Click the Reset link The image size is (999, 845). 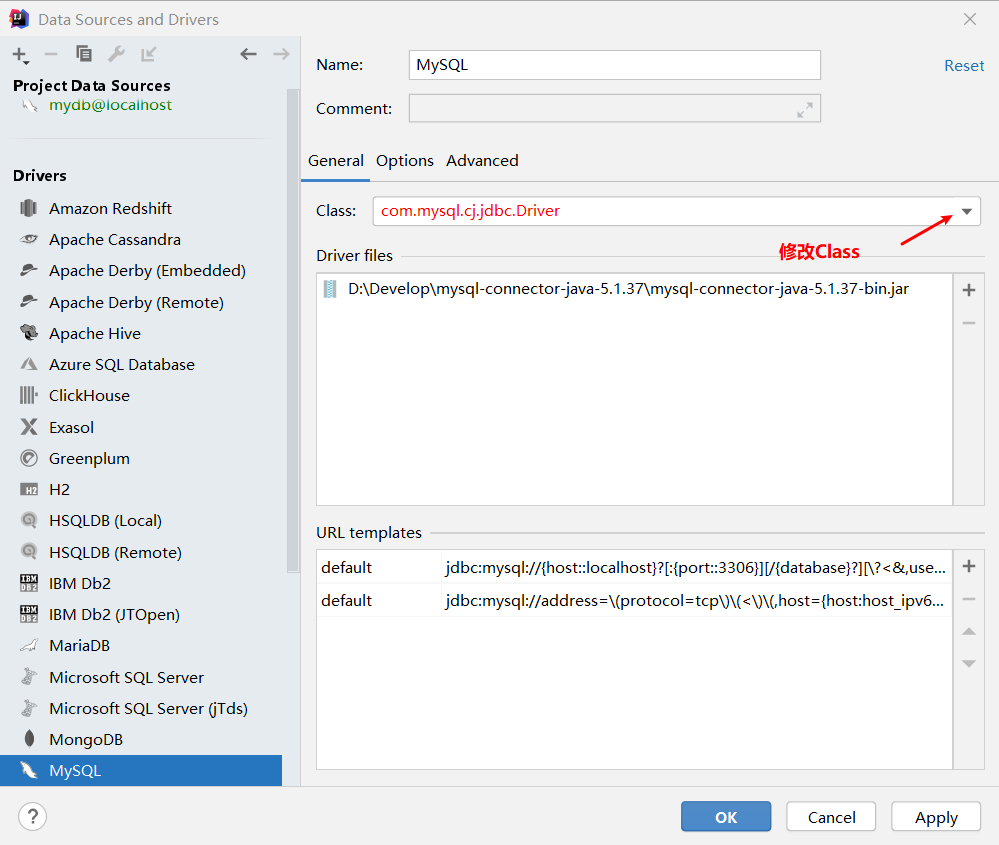(x=964, y=66)
